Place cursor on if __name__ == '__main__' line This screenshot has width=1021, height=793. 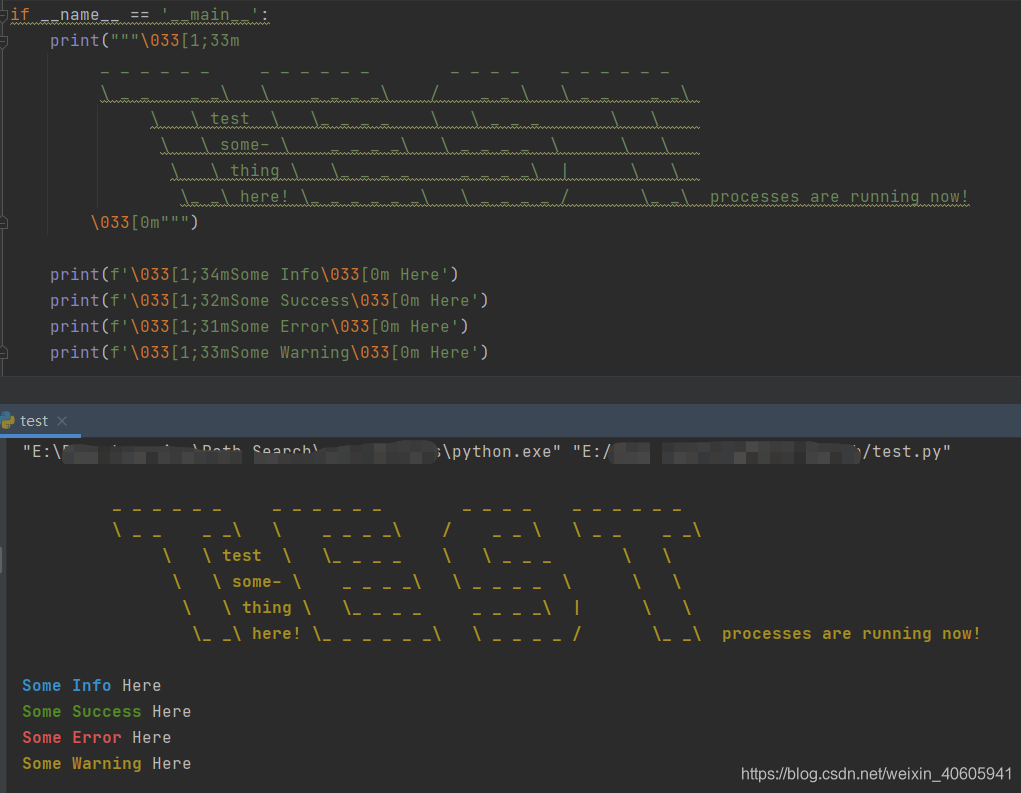(x=139, y=15)
